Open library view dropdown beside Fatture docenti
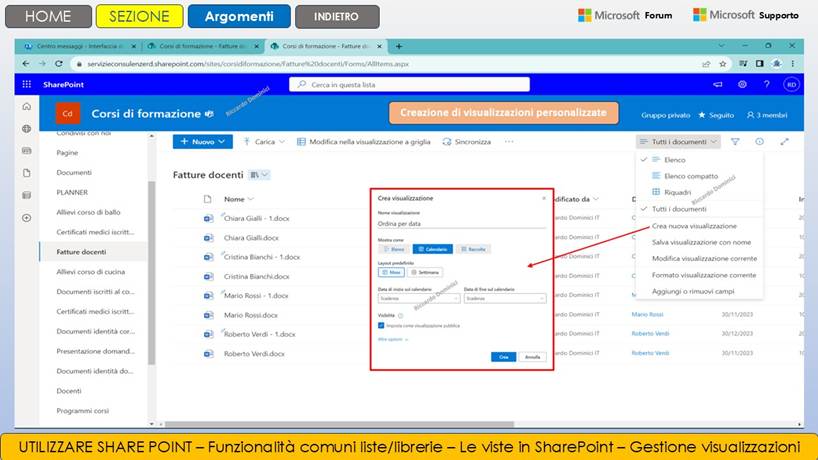 point(259,175)
